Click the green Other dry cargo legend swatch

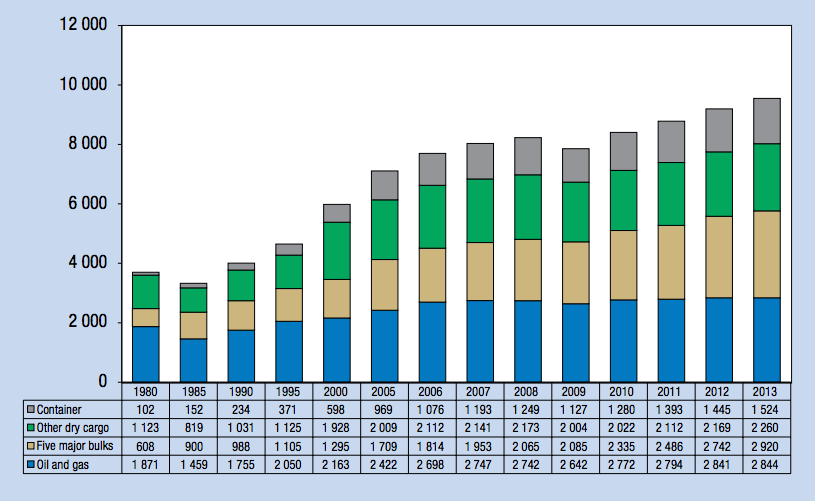click(x=30, y=427)
